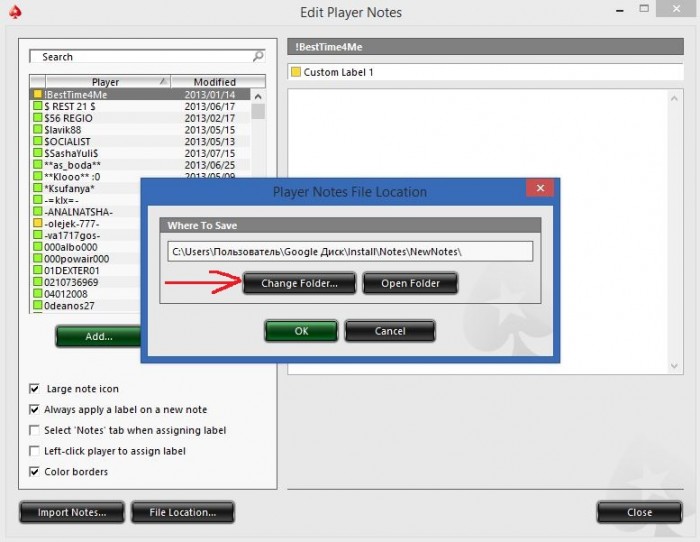Select player $OCIALIST
The image size is (700, 542).
140,142
